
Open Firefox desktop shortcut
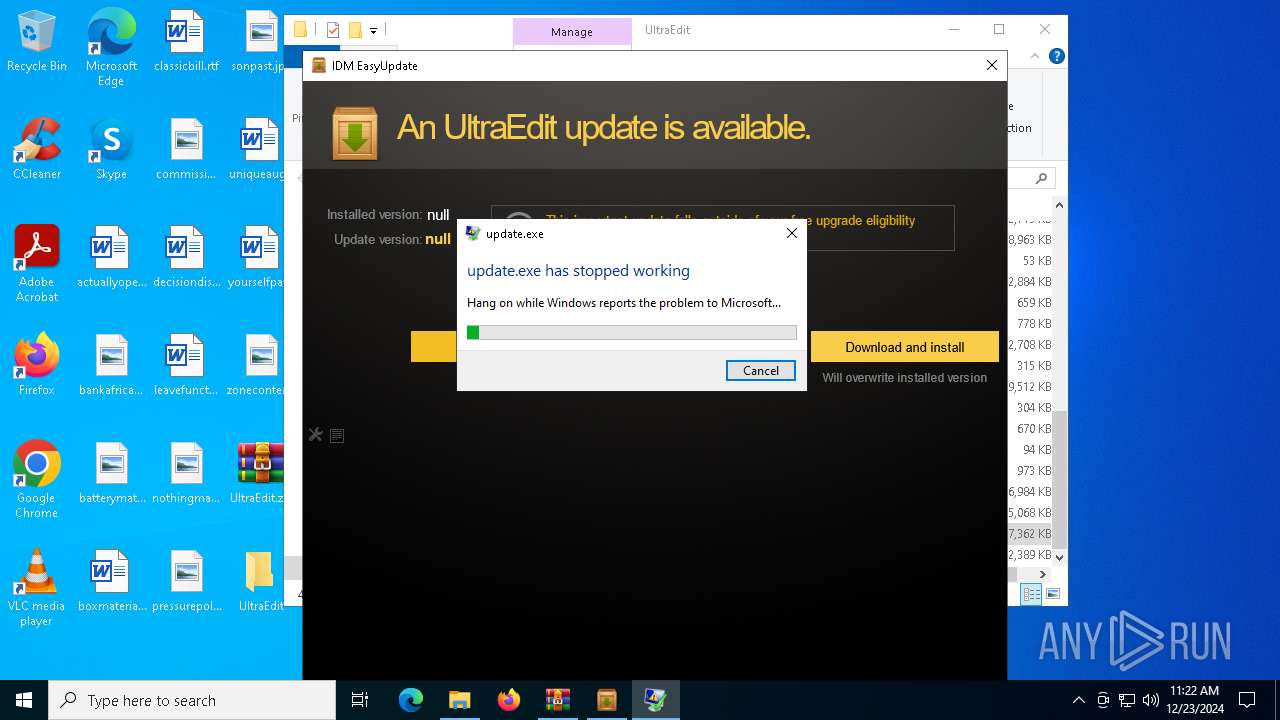37,366
